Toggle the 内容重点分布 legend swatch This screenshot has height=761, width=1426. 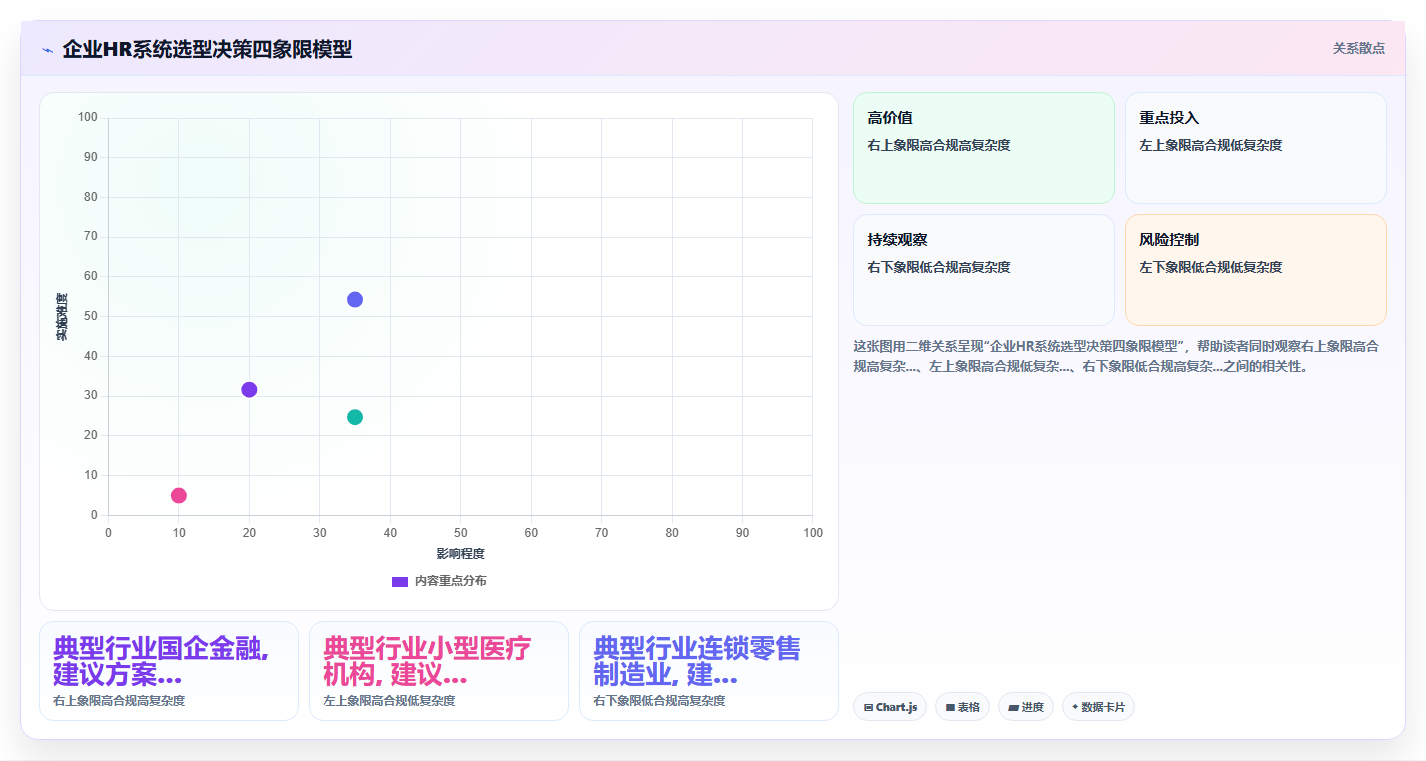(400, 581)
